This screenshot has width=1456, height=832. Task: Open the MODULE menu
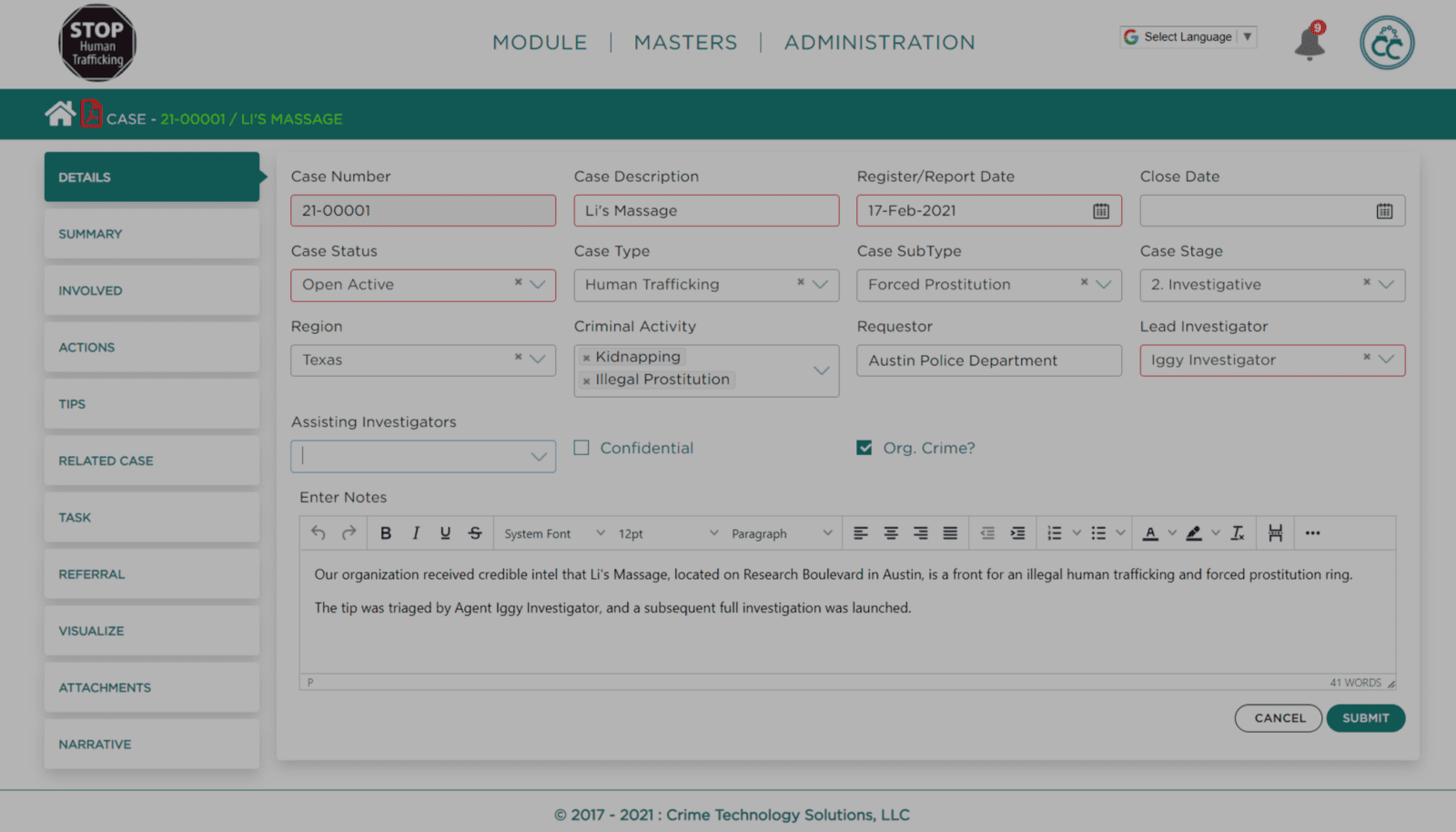(540, 43)
